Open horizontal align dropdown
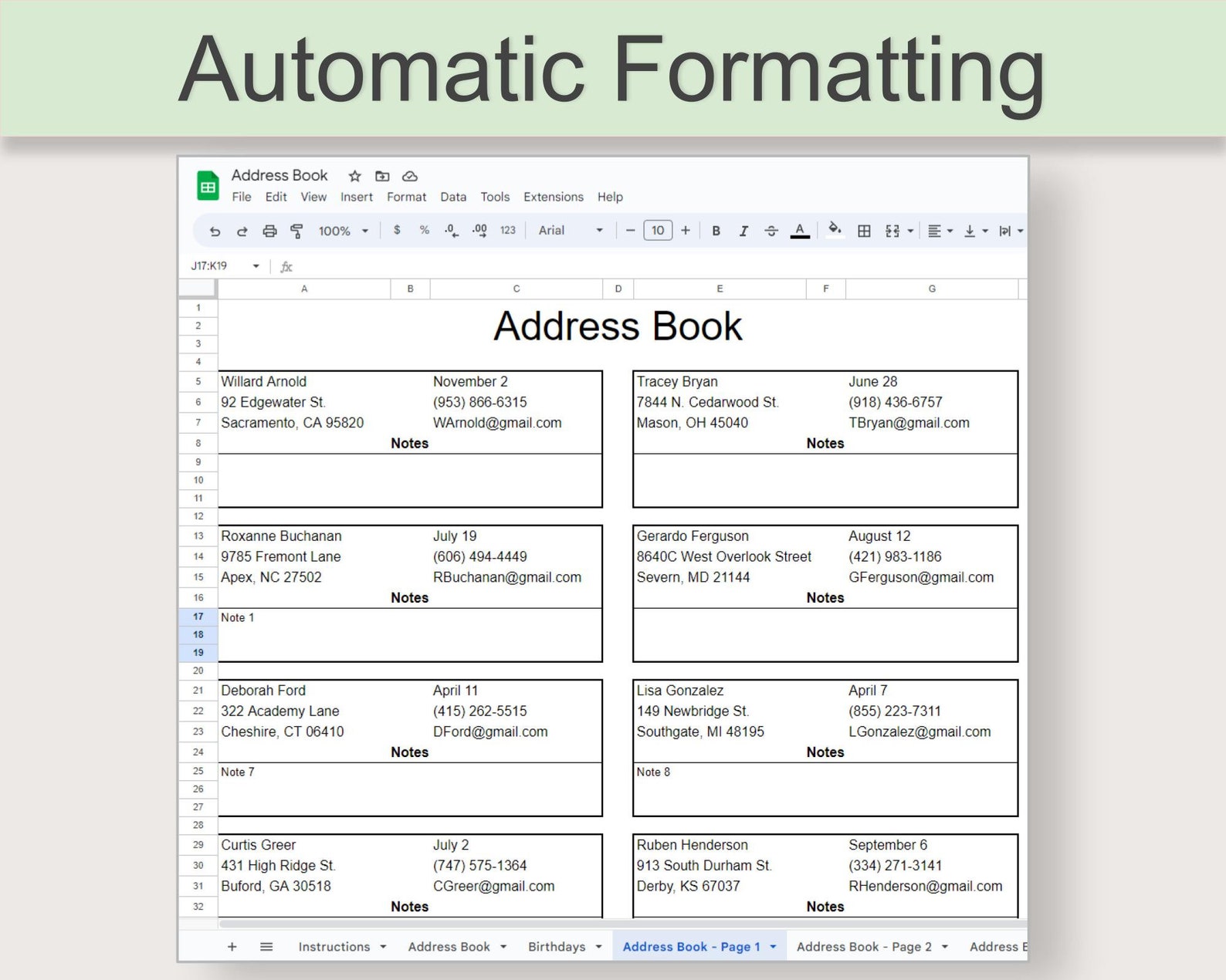1226x980 pixels. click(x=940, y=231)
